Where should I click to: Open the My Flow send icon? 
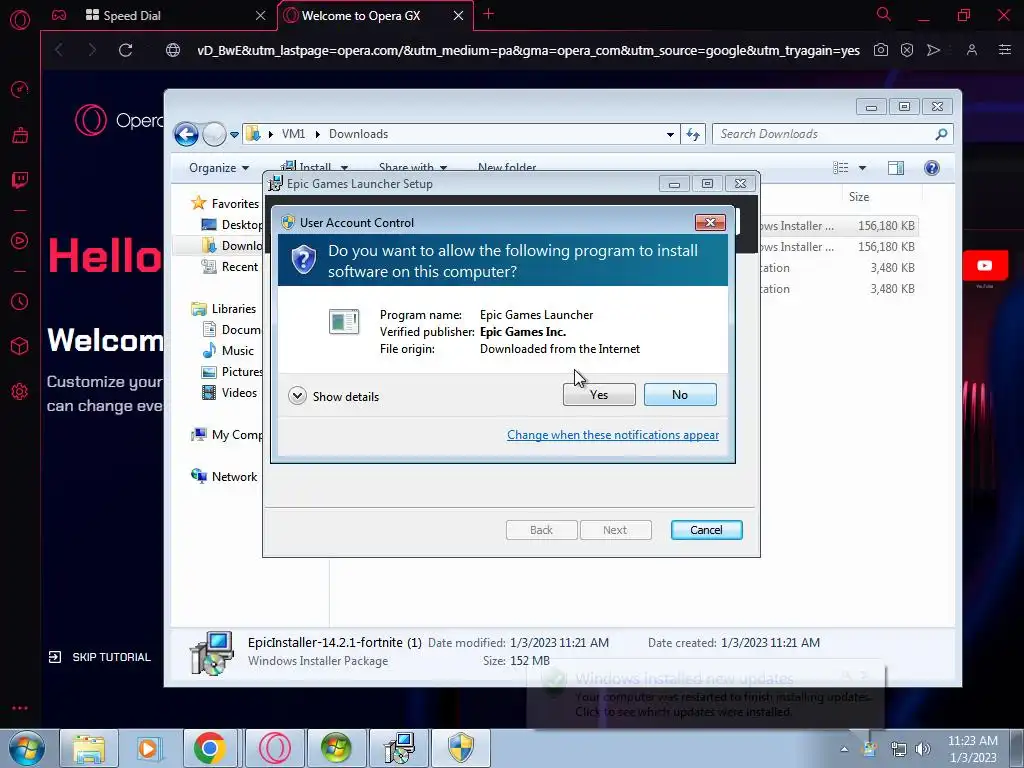tap(934, 50)
